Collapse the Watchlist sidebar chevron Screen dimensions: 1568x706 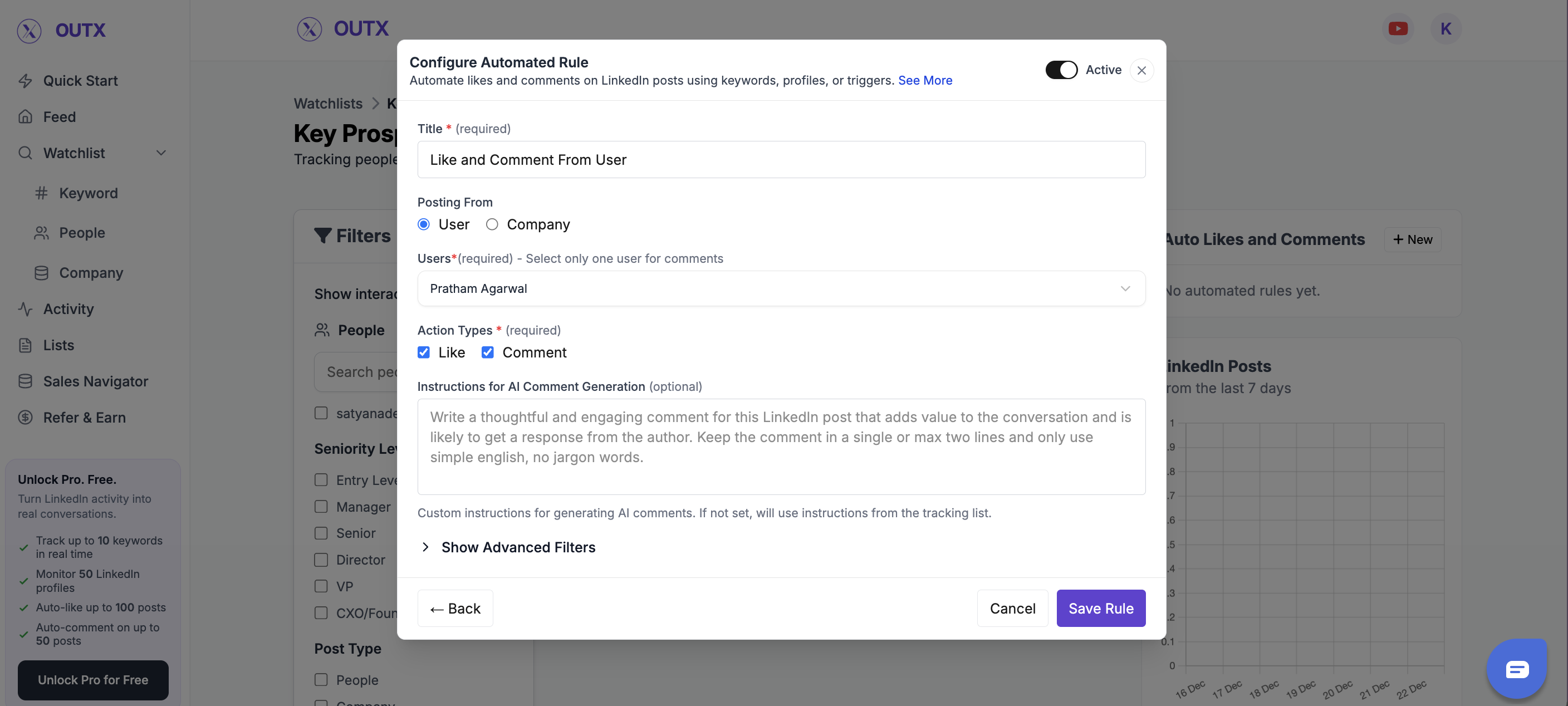(161, 153)
